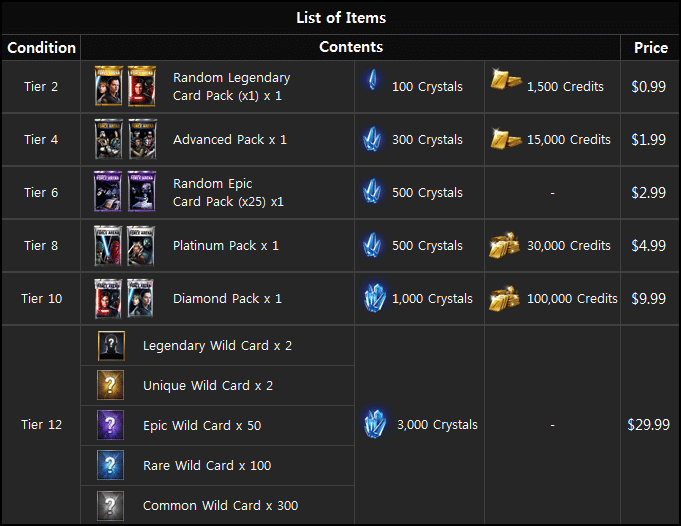Select the $29.99 price for Tier 12

pos(648,424)
